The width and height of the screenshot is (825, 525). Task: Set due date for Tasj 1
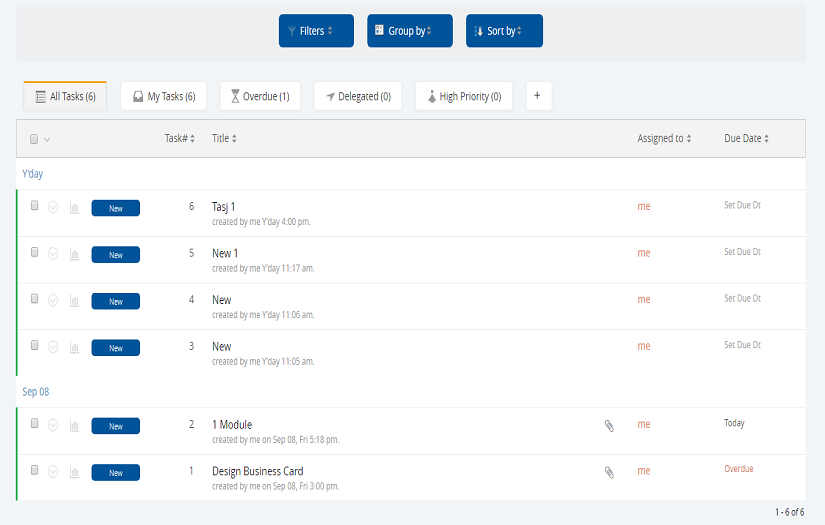(742, 205)
